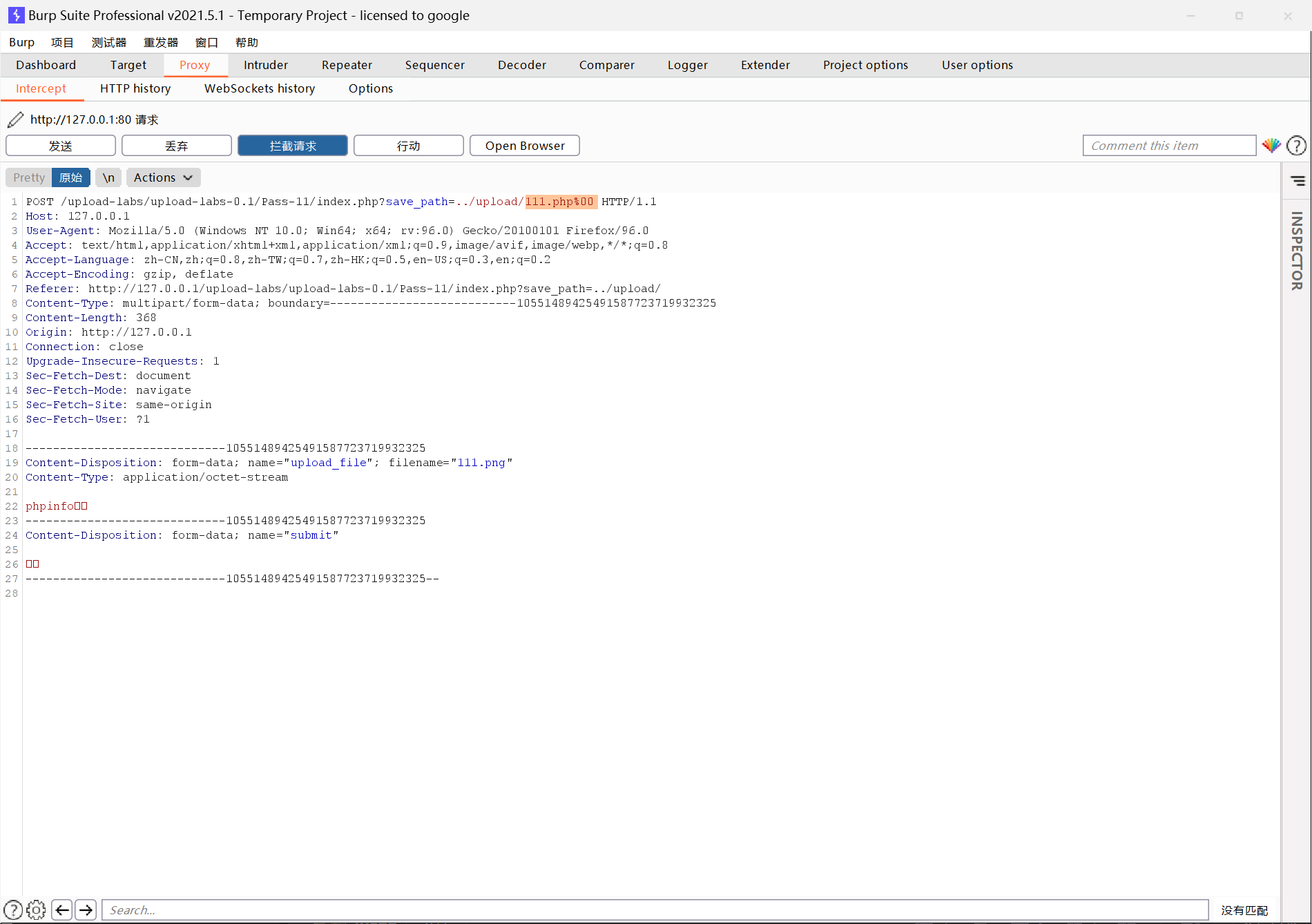This screenshot has width=1312, height=924.
Task: Switch to the Intruder tab
Action: point(266,65)
